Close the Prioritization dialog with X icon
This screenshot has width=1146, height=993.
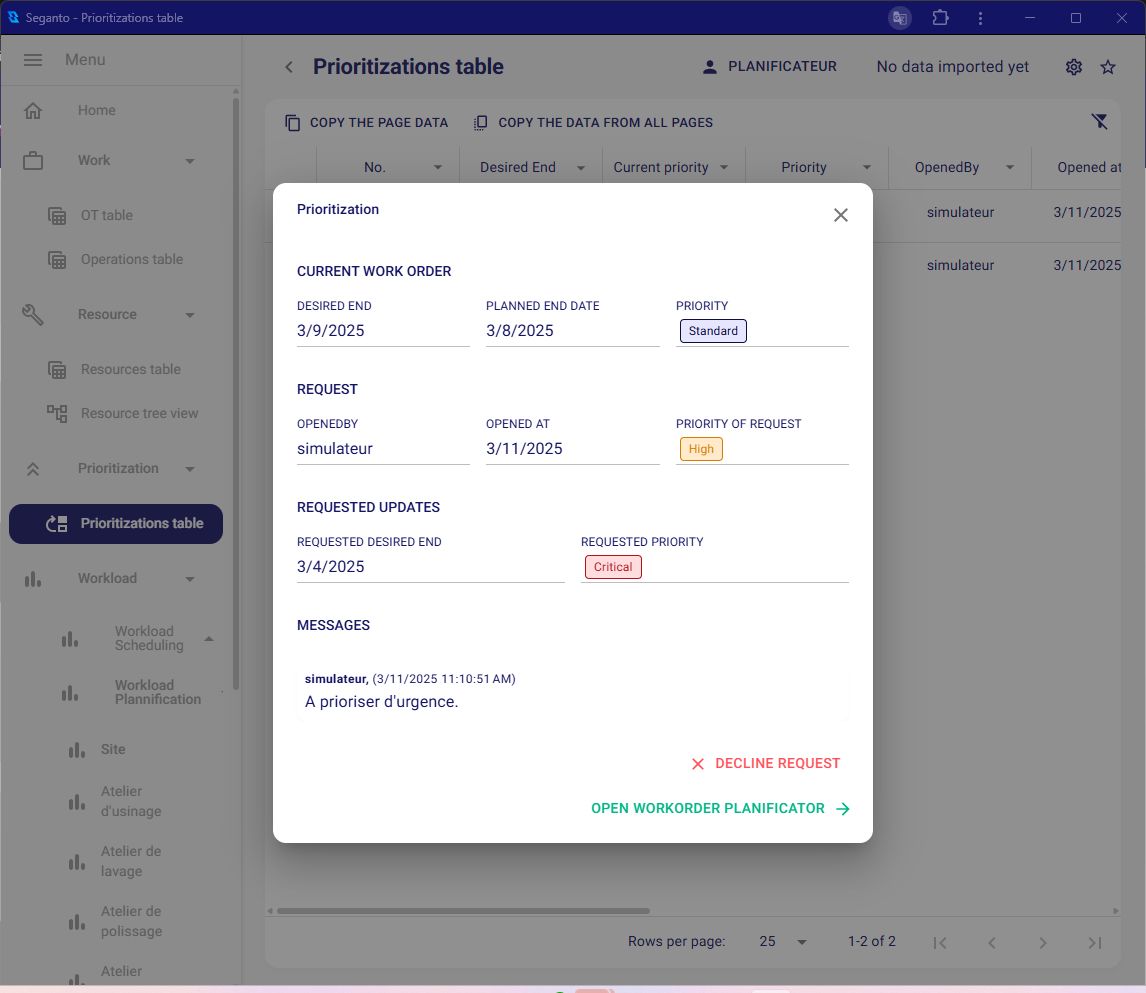click(x=840, y=215)
